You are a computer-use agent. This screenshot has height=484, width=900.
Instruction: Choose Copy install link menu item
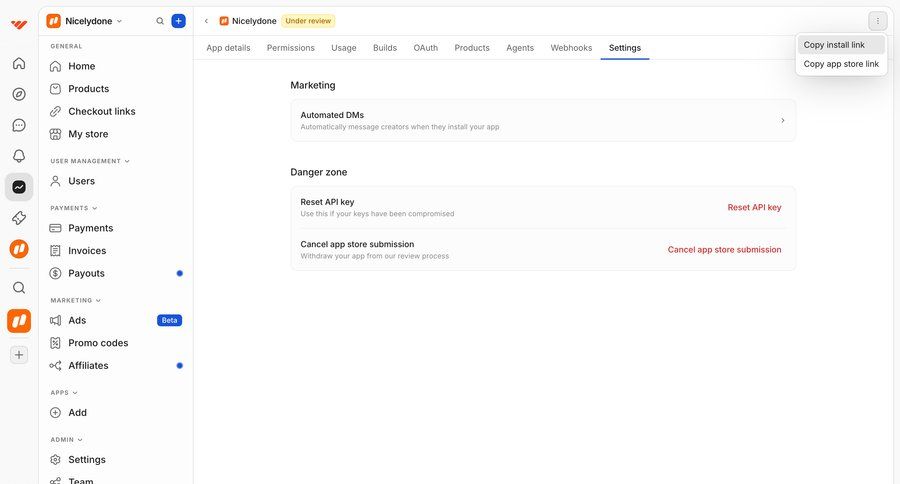tap(841, 45)
